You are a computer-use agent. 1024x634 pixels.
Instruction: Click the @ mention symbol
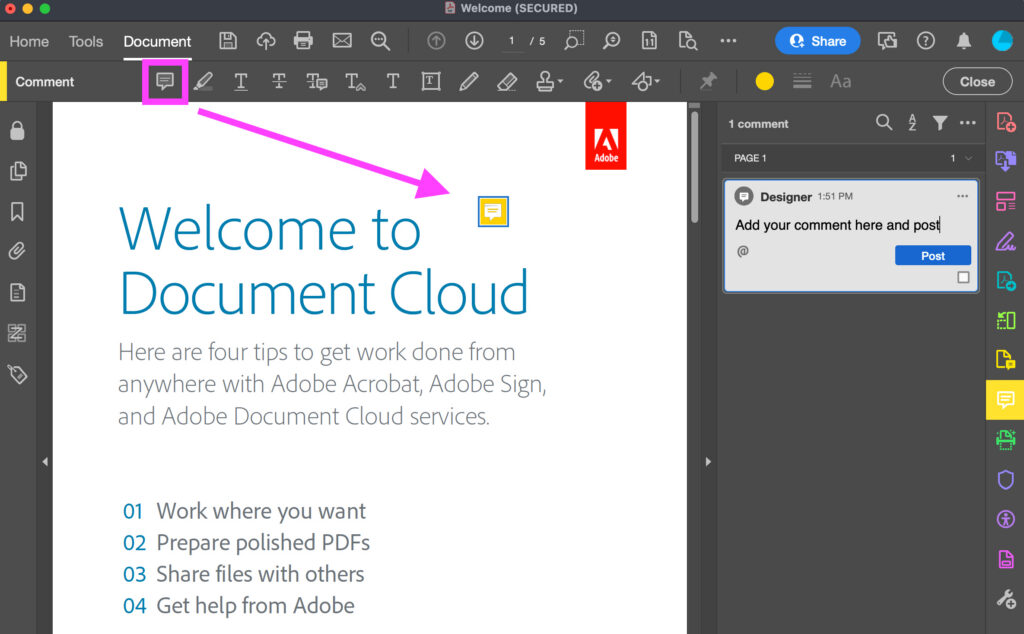pos(743,251)
